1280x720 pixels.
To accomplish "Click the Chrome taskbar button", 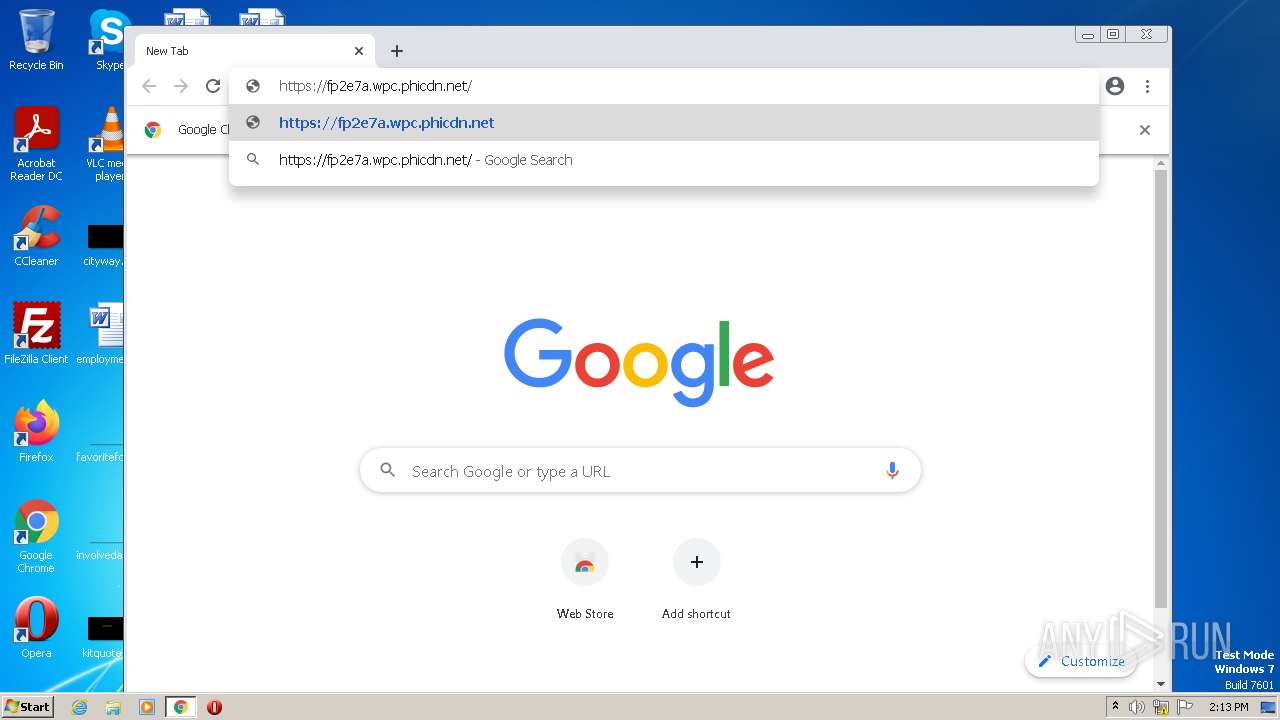I will tap(181, 707).
